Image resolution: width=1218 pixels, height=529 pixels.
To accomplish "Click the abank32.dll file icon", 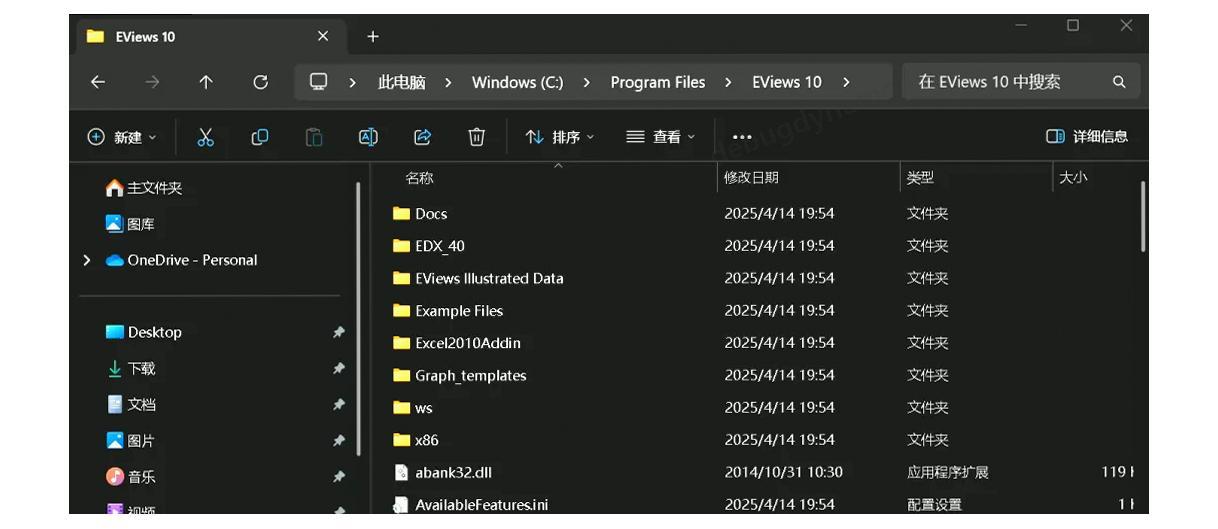I will point(401,472).
